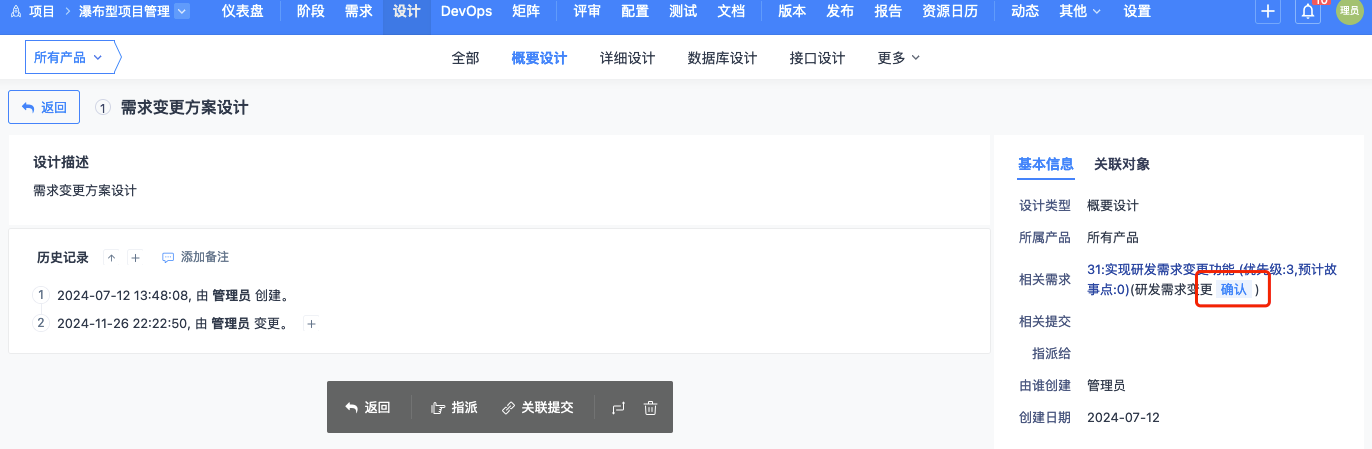
Task: Go to the 阶段 menu
Action: pyautogui.click(x=311, y=12)
